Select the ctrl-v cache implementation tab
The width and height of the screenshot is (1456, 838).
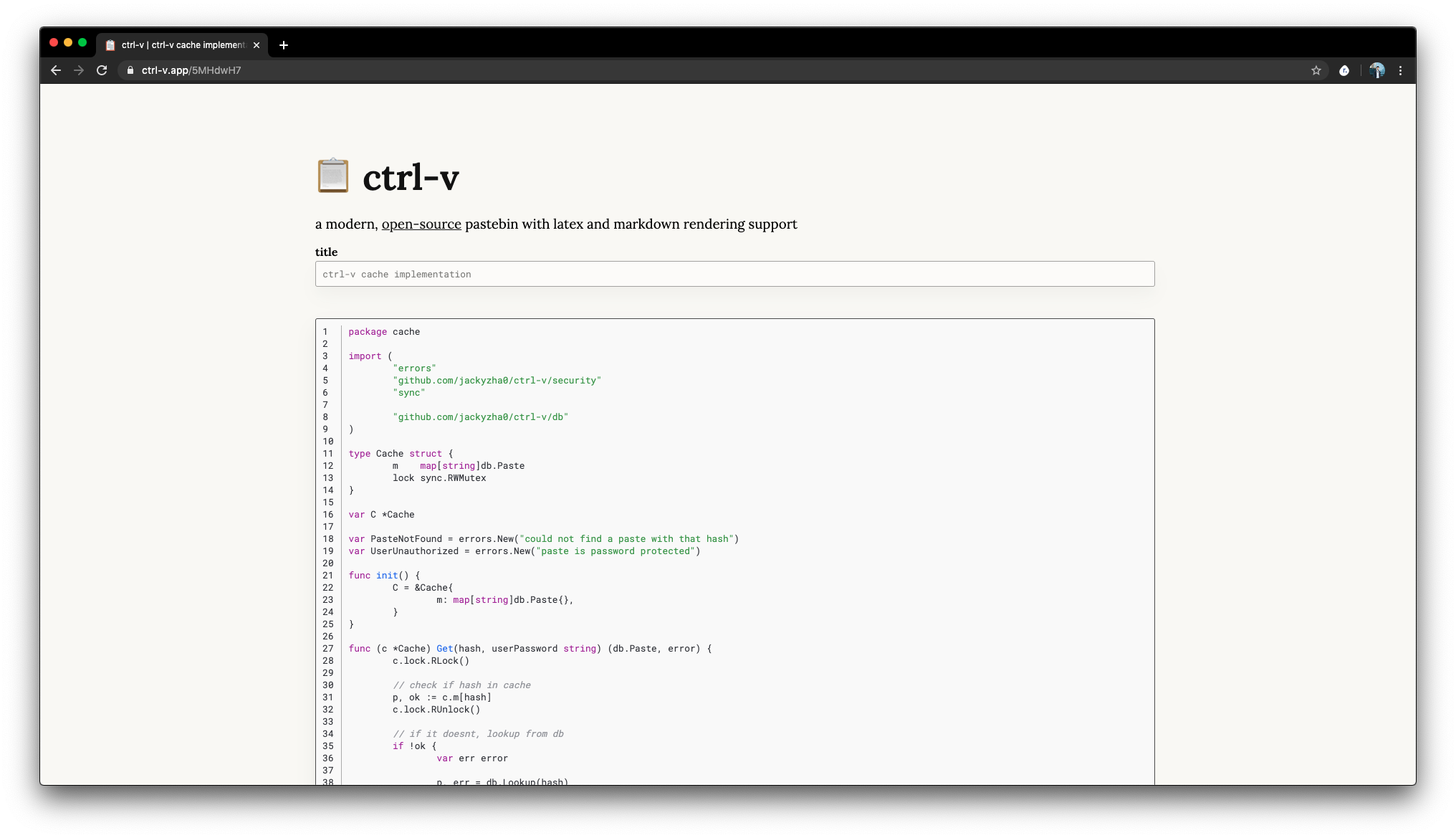[x=183, y=45]
